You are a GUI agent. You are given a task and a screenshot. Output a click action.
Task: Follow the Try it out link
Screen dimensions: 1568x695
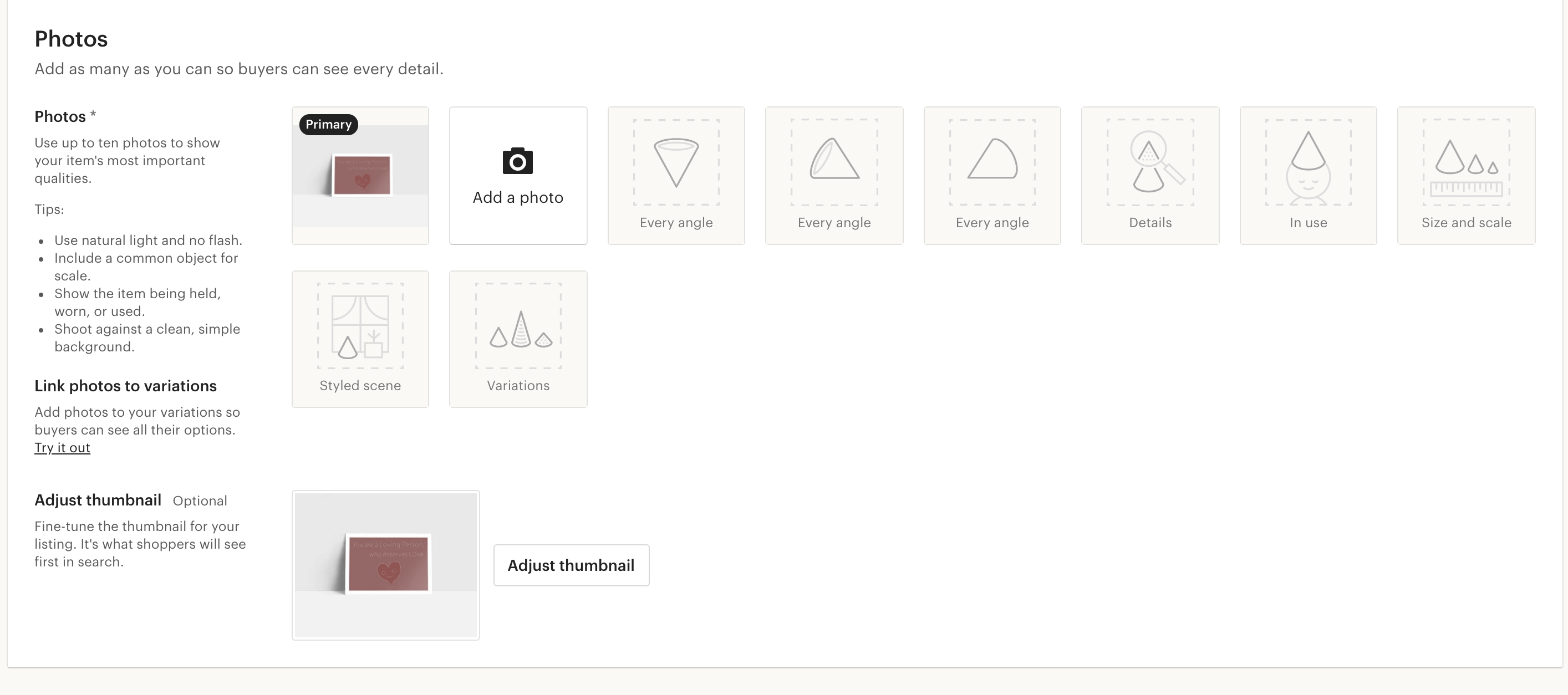[x=62, y=448]
